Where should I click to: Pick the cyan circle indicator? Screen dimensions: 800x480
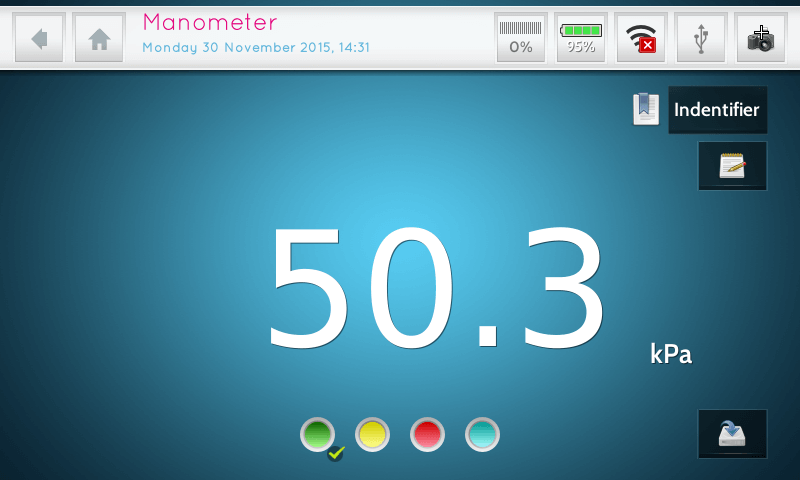(482, 435)
